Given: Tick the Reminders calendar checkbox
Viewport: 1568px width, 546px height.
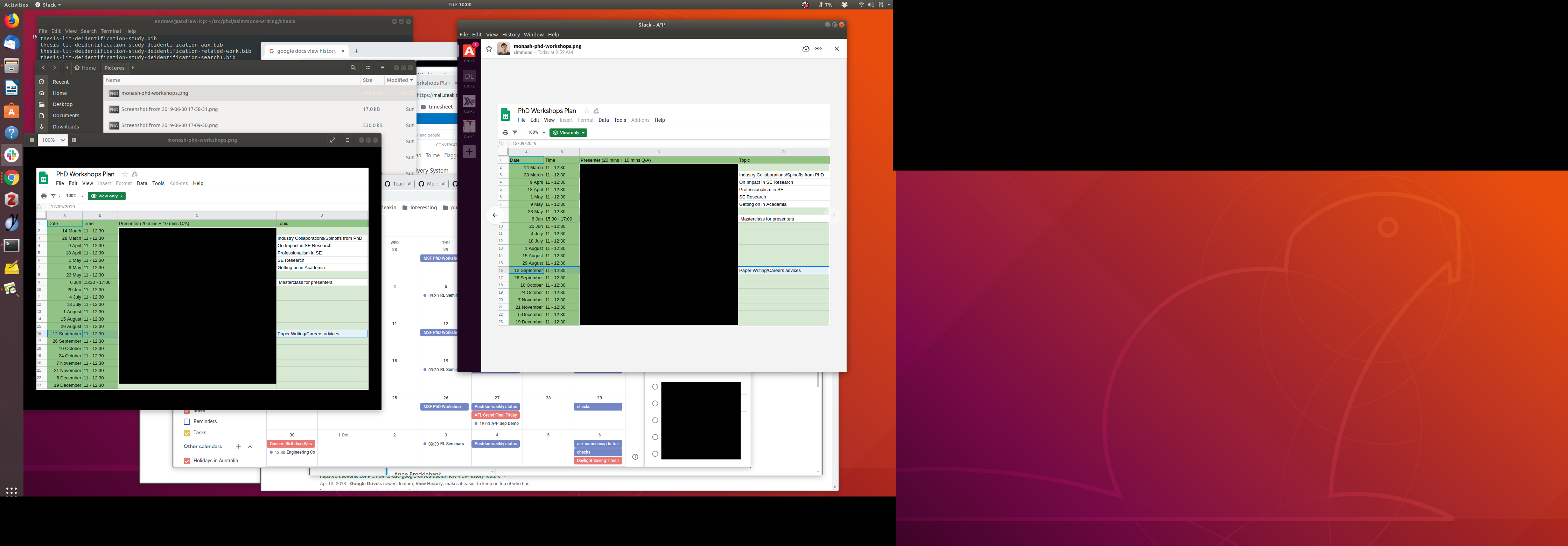Looking at the screenshot, I should 187,421.
